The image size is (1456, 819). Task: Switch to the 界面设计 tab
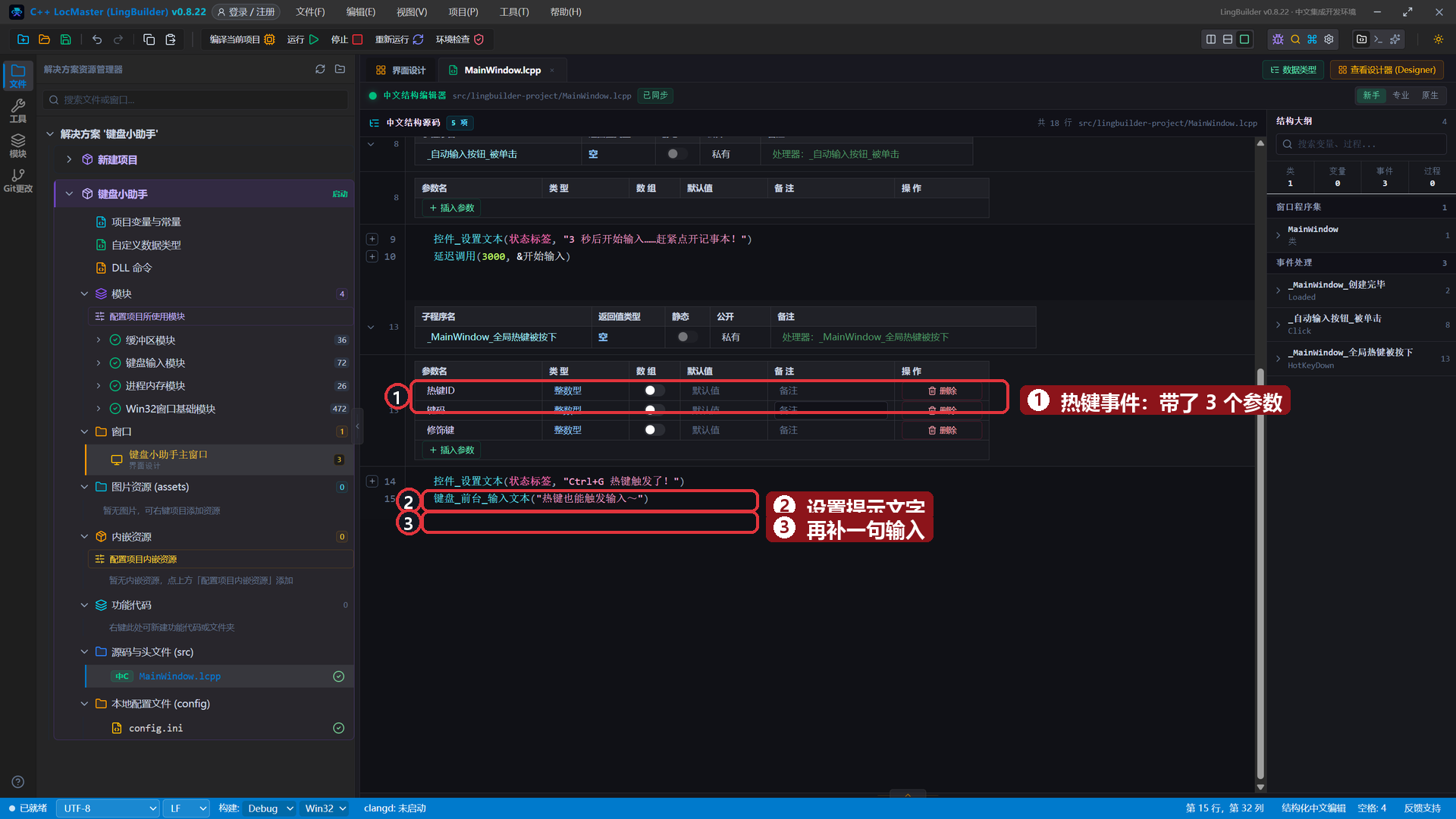tap(400, 70)
